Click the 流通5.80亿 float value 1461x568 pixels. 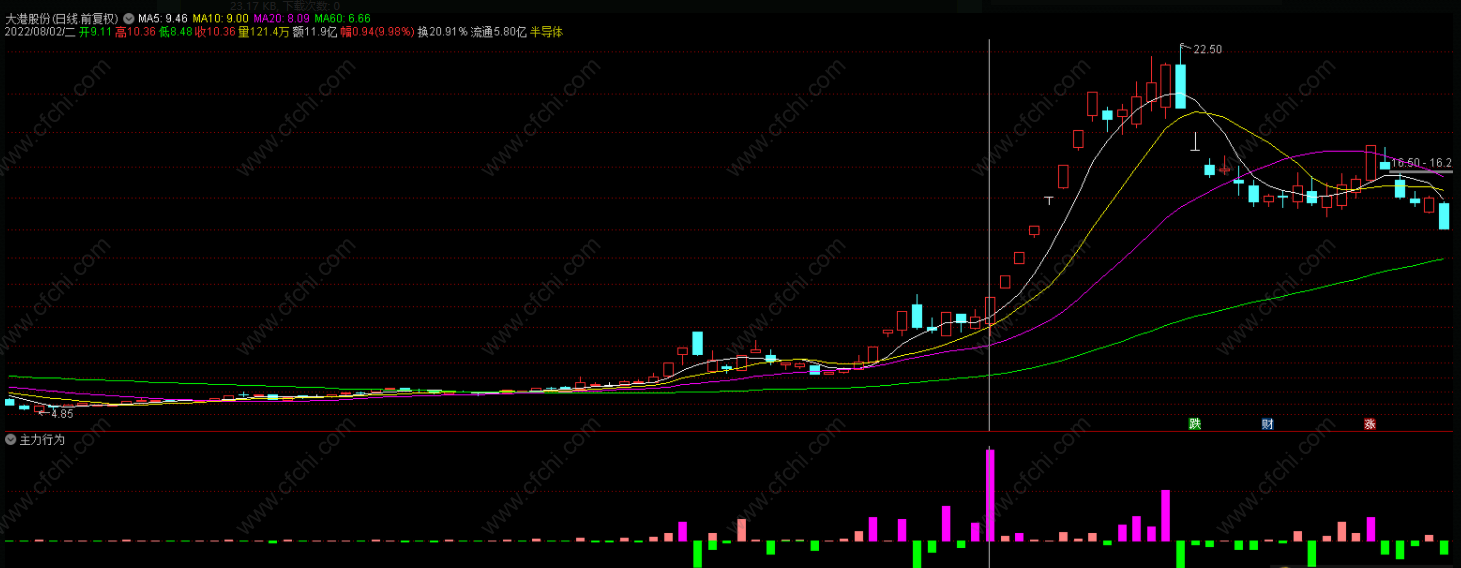click(x=498, y=32)
